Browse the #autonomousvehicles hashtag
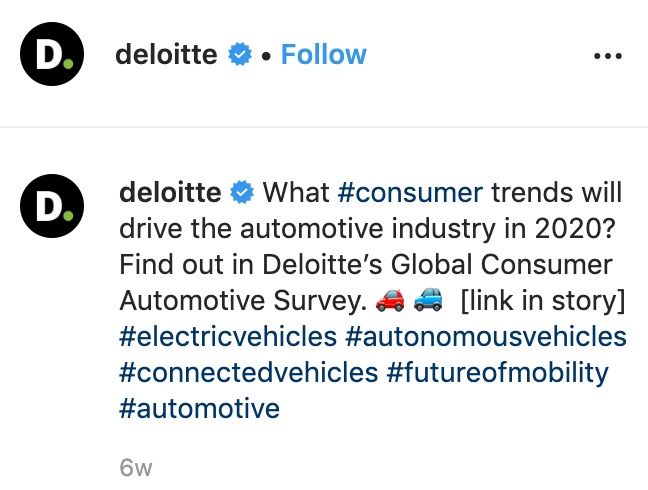Screen dimensions: 648x490 point(485,336)
